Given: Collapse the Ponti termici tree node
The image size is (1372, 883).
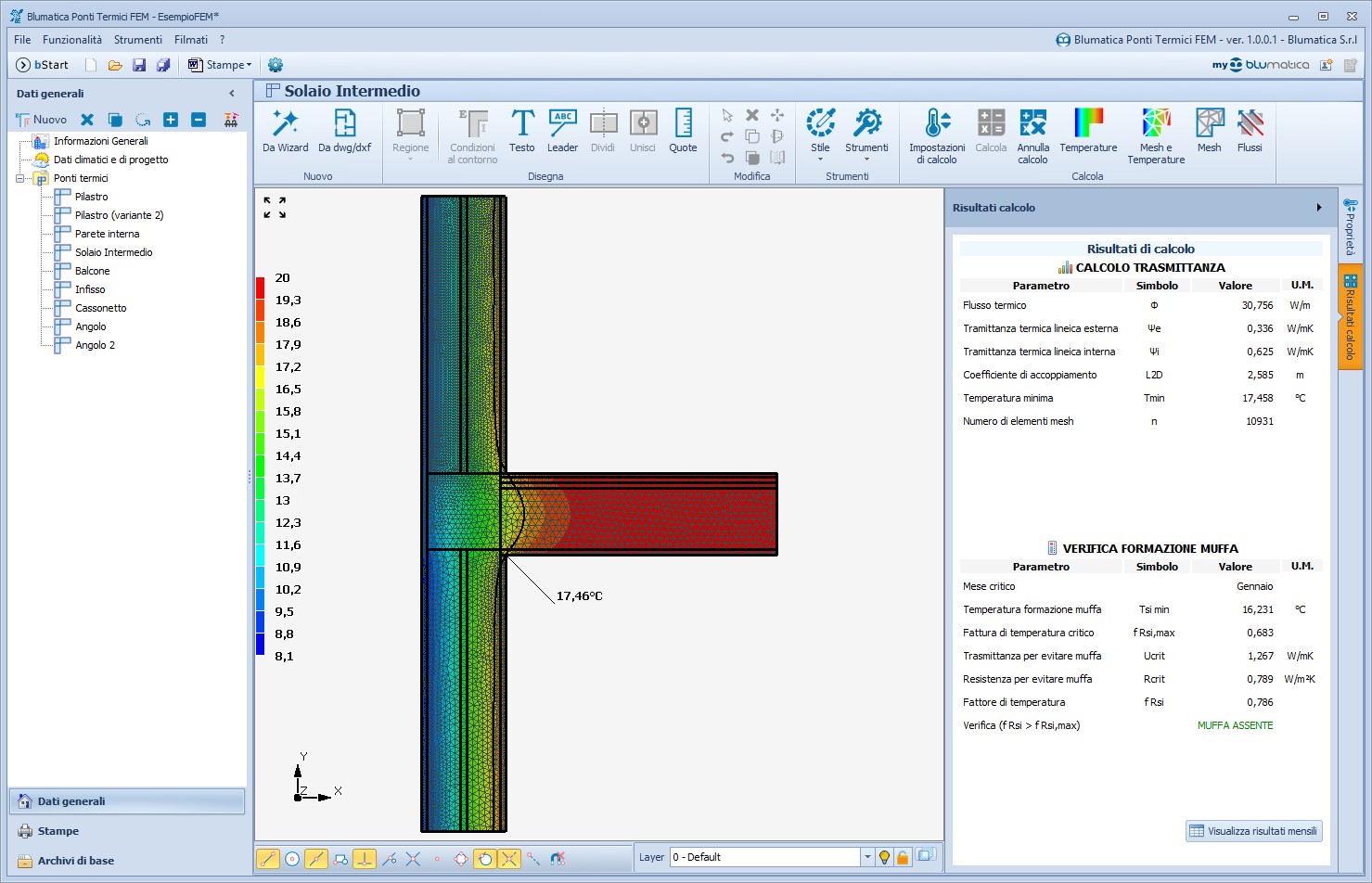Looking at the screenshot, I should coord(20,178).
